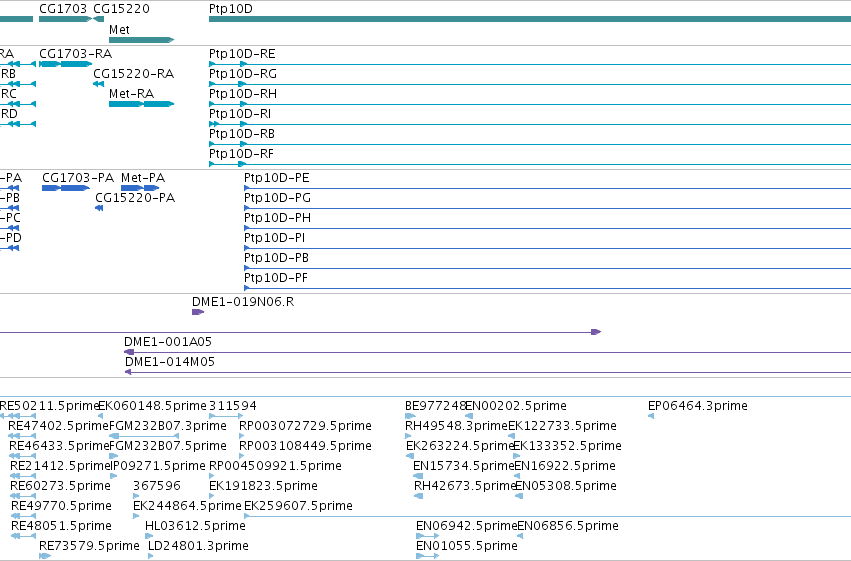Select the Met-RA transcript label
This screenshot has height=561, width=851.
coord(131,94)
